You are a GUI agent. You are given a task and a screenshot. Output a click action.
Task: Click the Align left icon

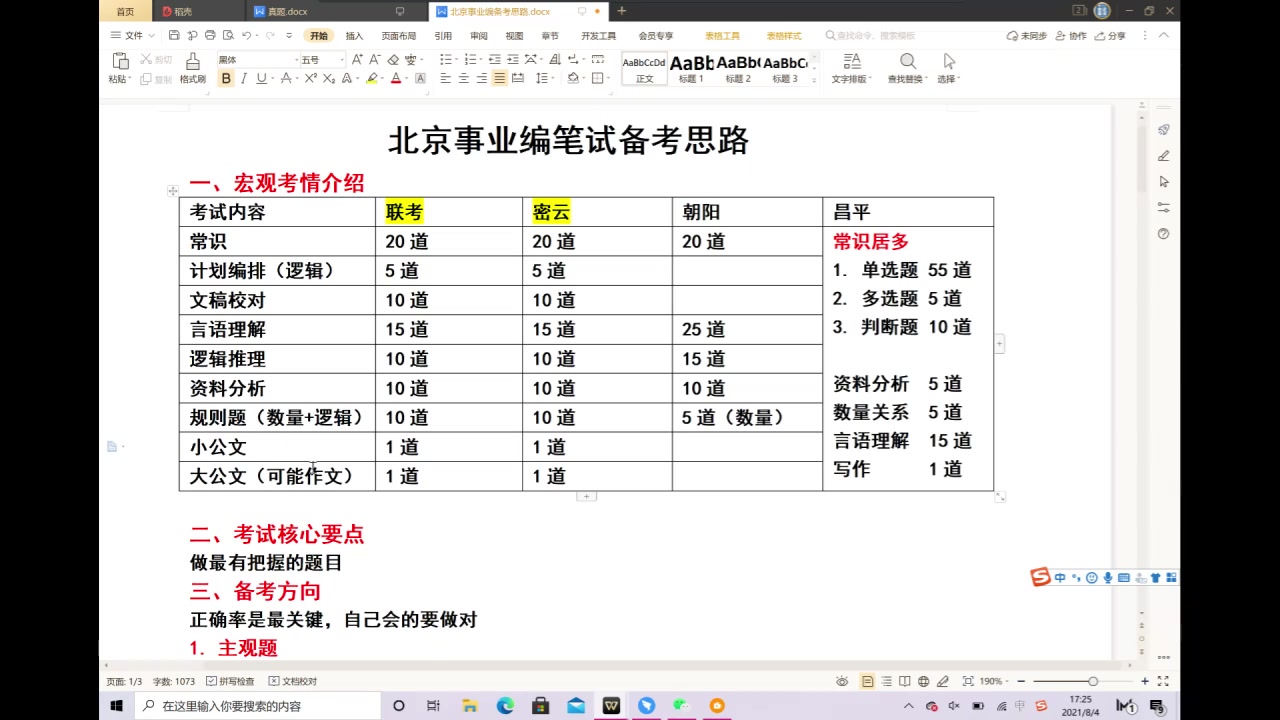coord(445,78)
